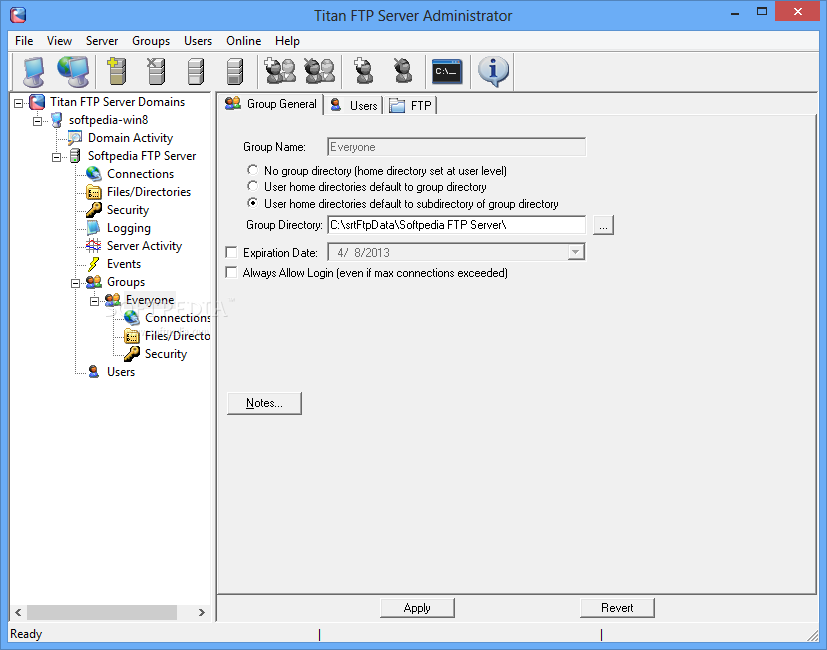Click the server-level Security key icon
827x650 pixels.
coord(94,209)
